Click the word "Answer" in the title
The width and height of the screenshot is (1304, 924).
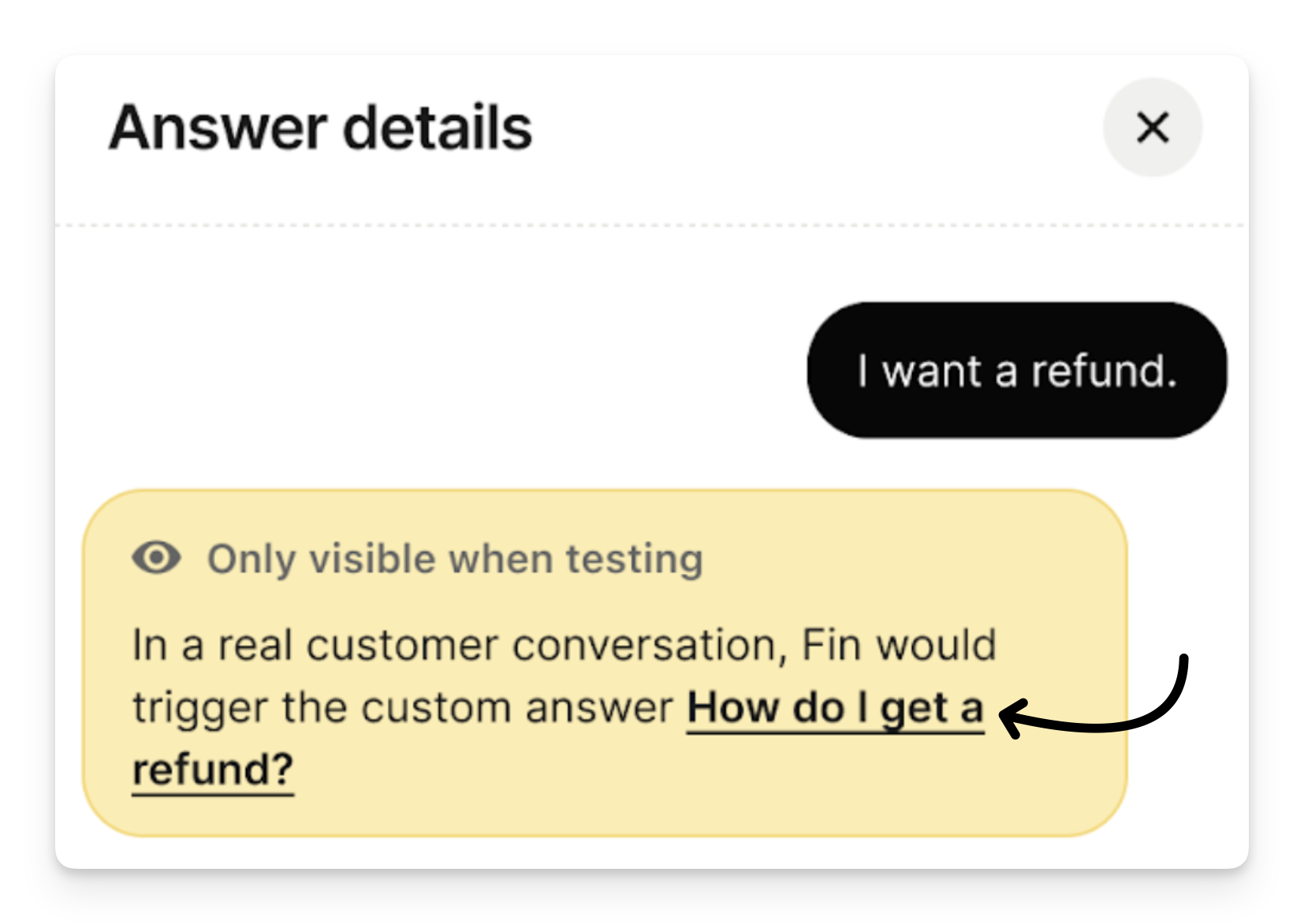point(218,128)
